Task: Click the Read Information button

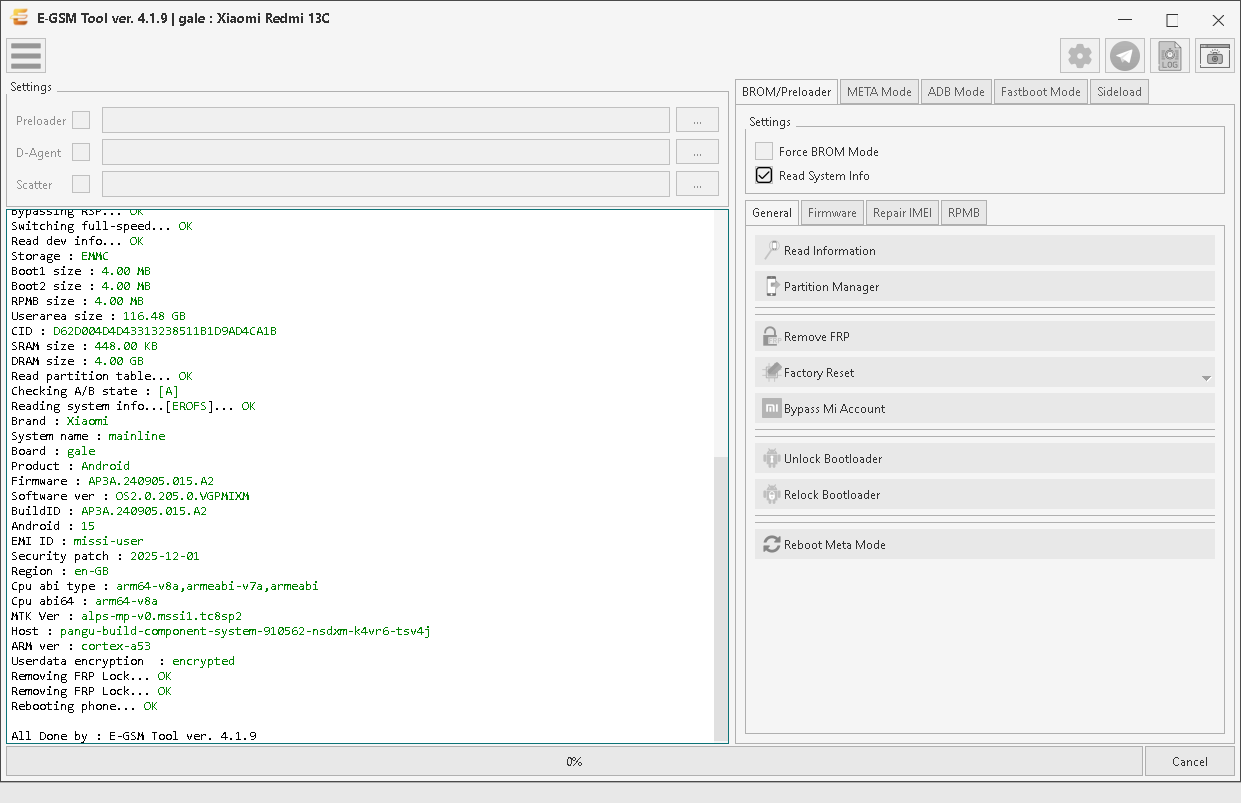Action: 985,250
